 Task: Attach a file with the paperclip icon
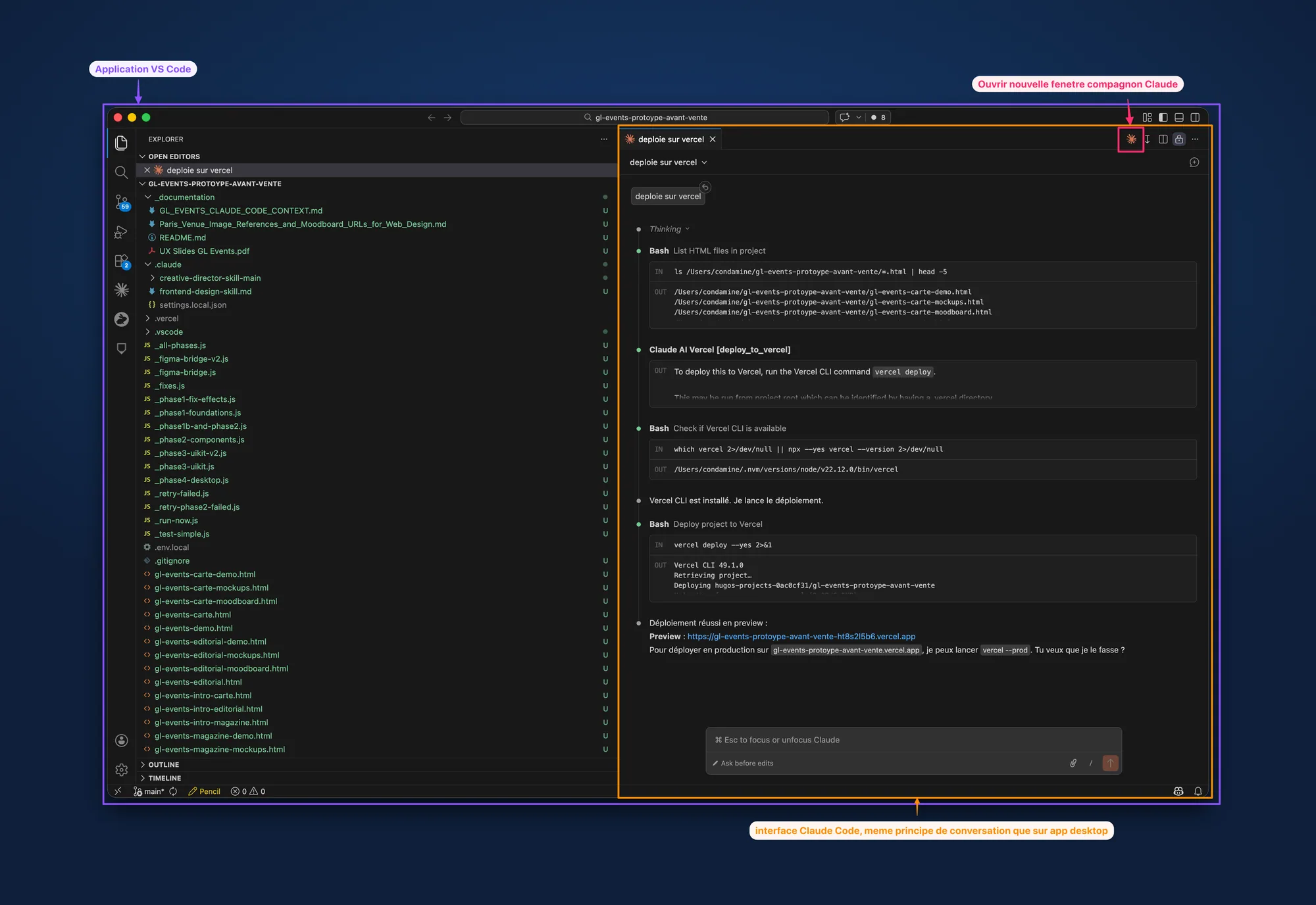[1073, 763]
